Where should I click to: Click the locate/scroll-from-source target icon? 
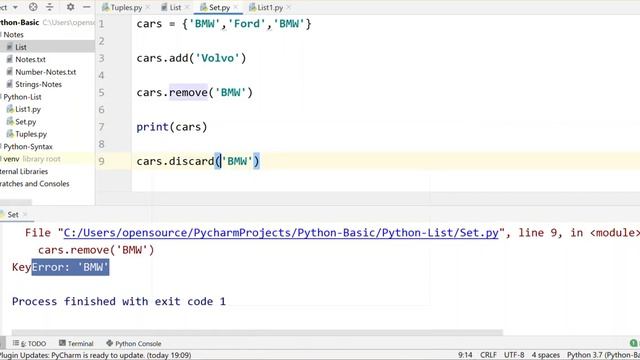[33, 7]
